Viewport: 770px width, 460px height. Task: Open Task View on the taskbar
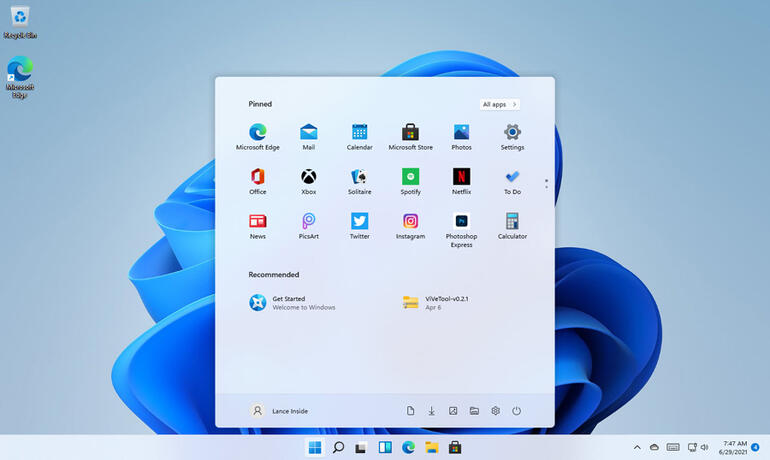pyautogui.click(x=361, y=447)
